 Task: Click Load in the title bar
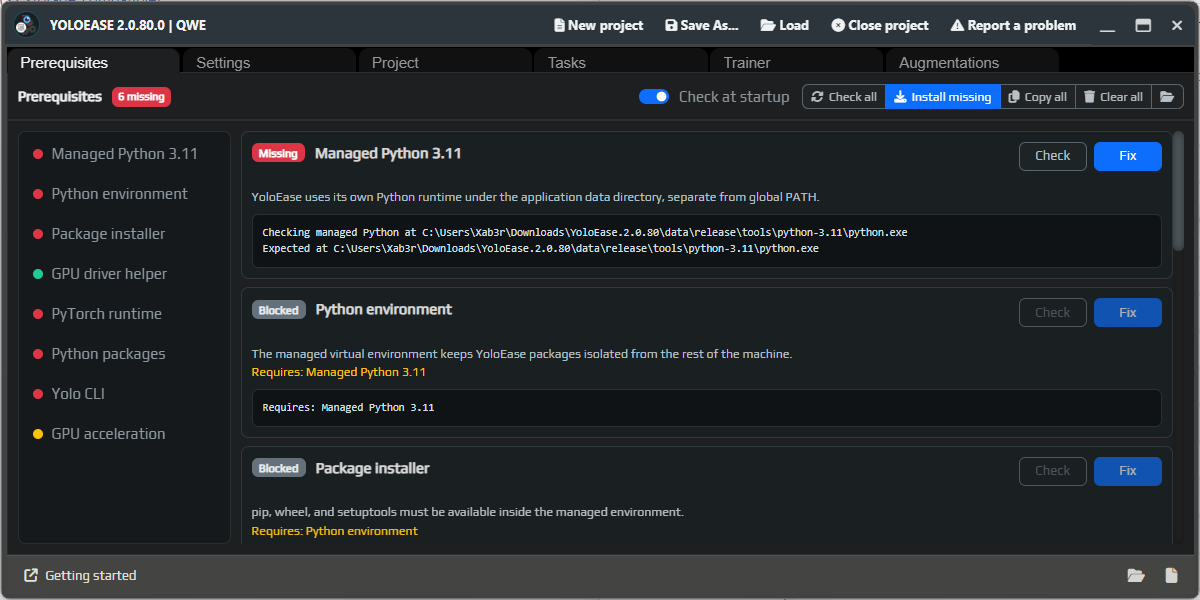(785, 25)
